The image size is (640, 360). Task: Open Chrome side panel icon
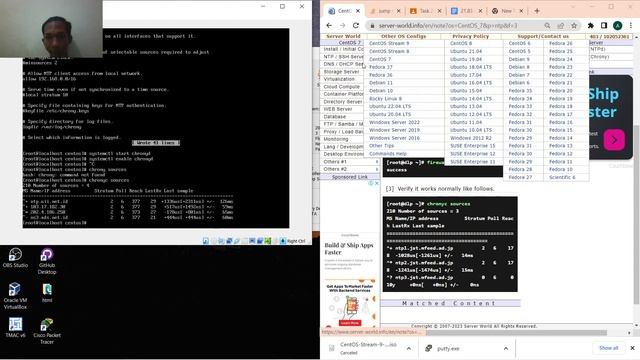coord(604,25)
